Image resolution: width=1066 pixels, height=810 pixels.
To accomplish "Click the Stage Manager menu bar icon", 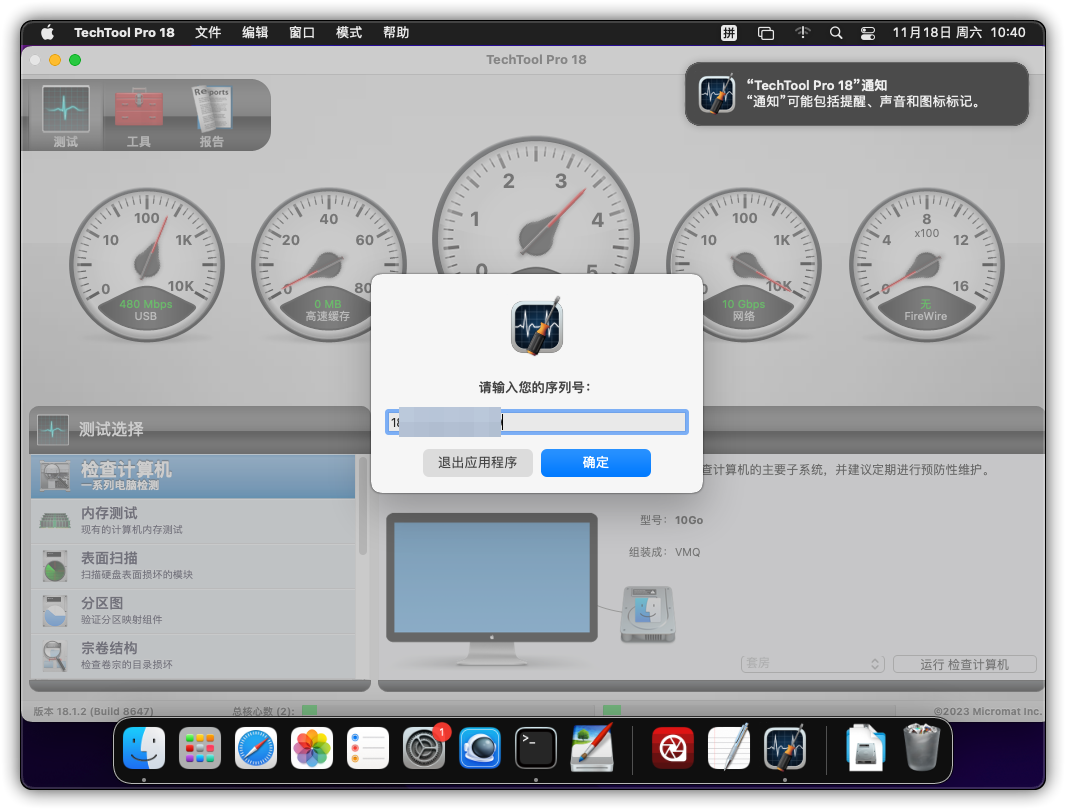I will [766, 33].
